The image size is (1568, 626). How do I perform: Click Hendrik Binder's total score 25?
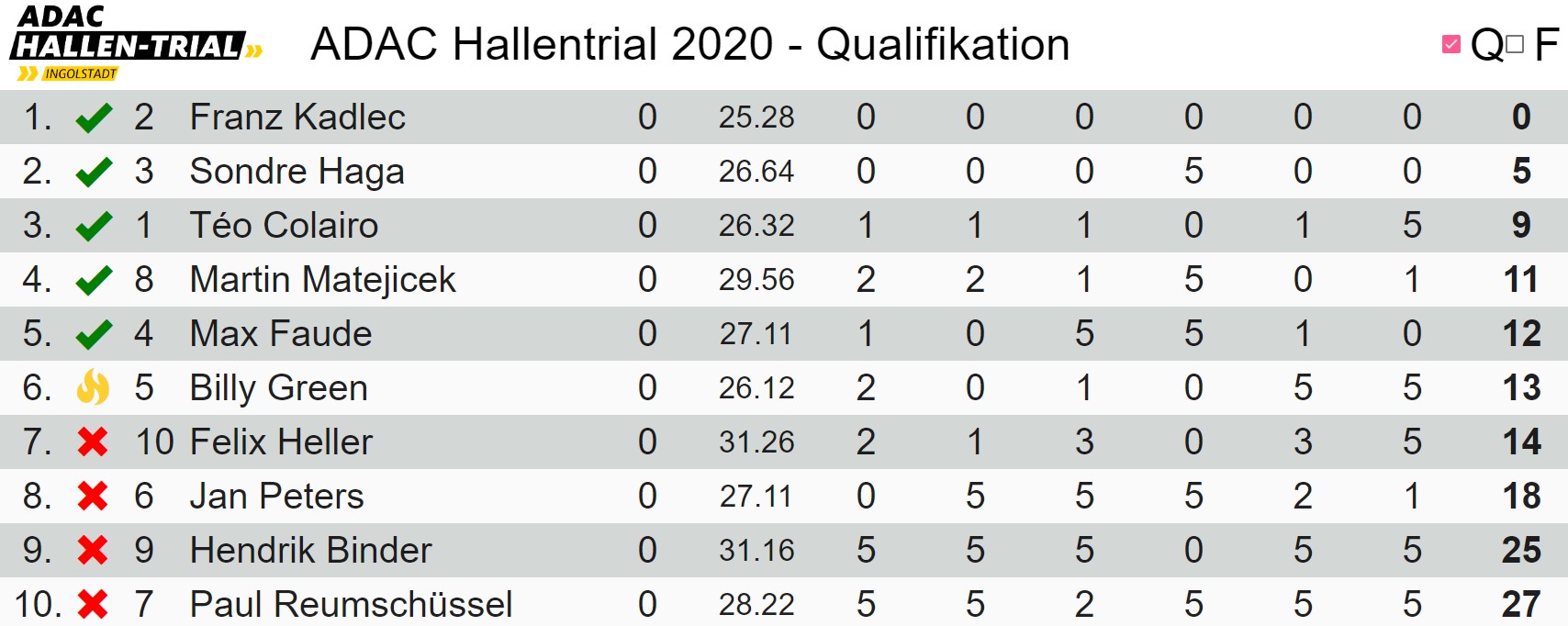pos(1521,551)
